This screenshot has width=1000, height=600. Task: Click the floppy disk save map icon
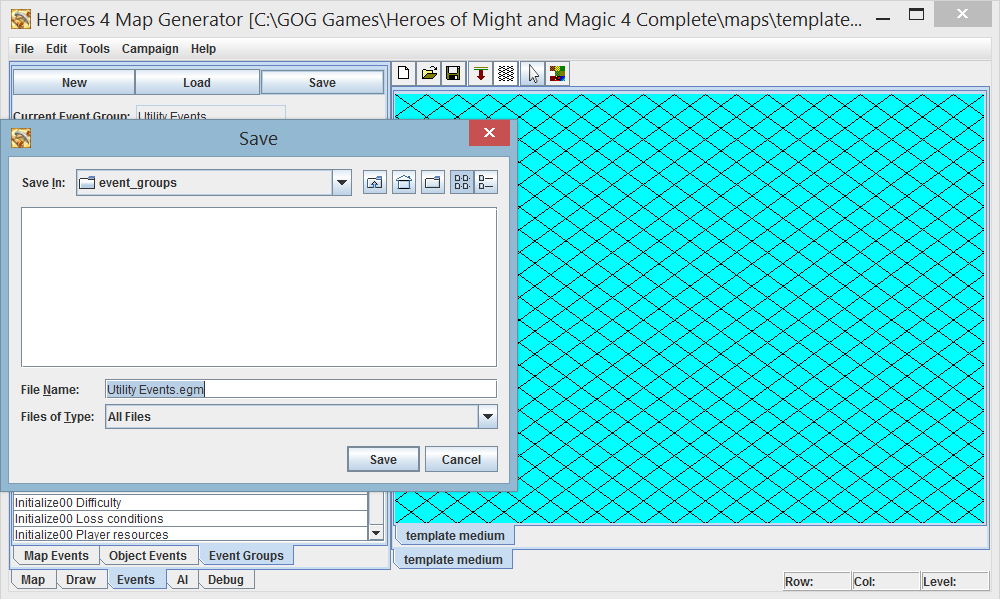(453, 73)
